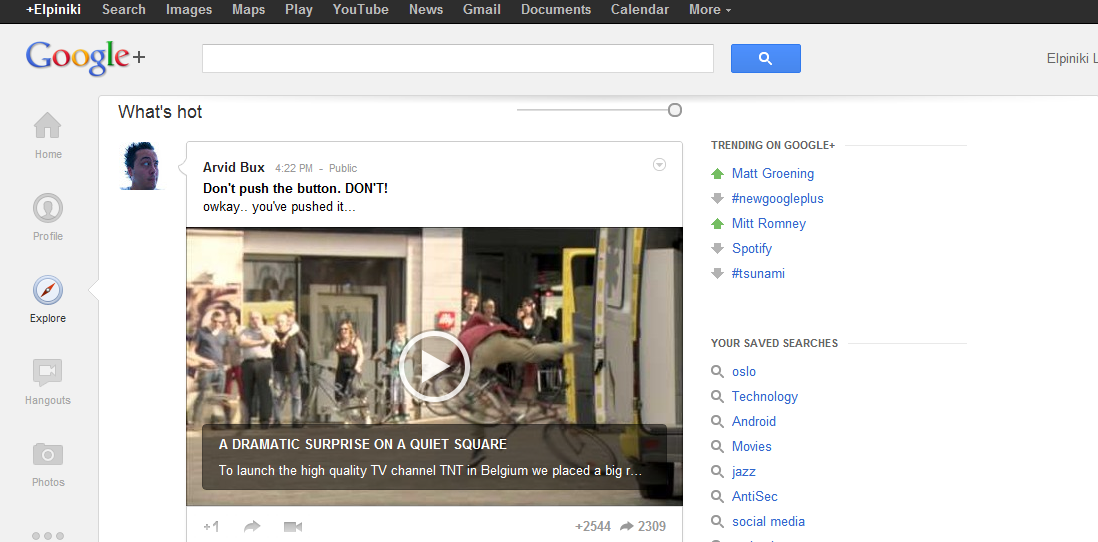Expand the More menu in top bar

(x=710, y=10)
